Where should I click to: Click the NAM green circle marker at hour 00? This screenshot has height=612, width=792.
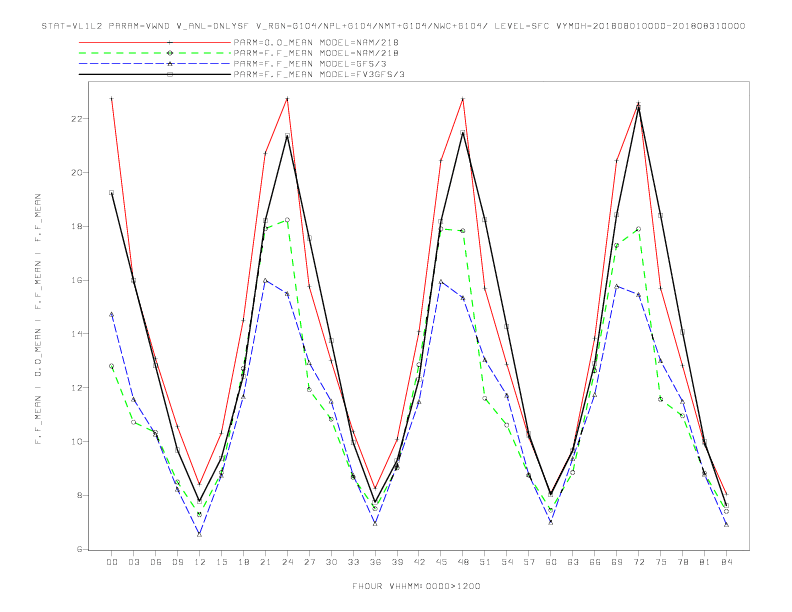tap(112, 366)
